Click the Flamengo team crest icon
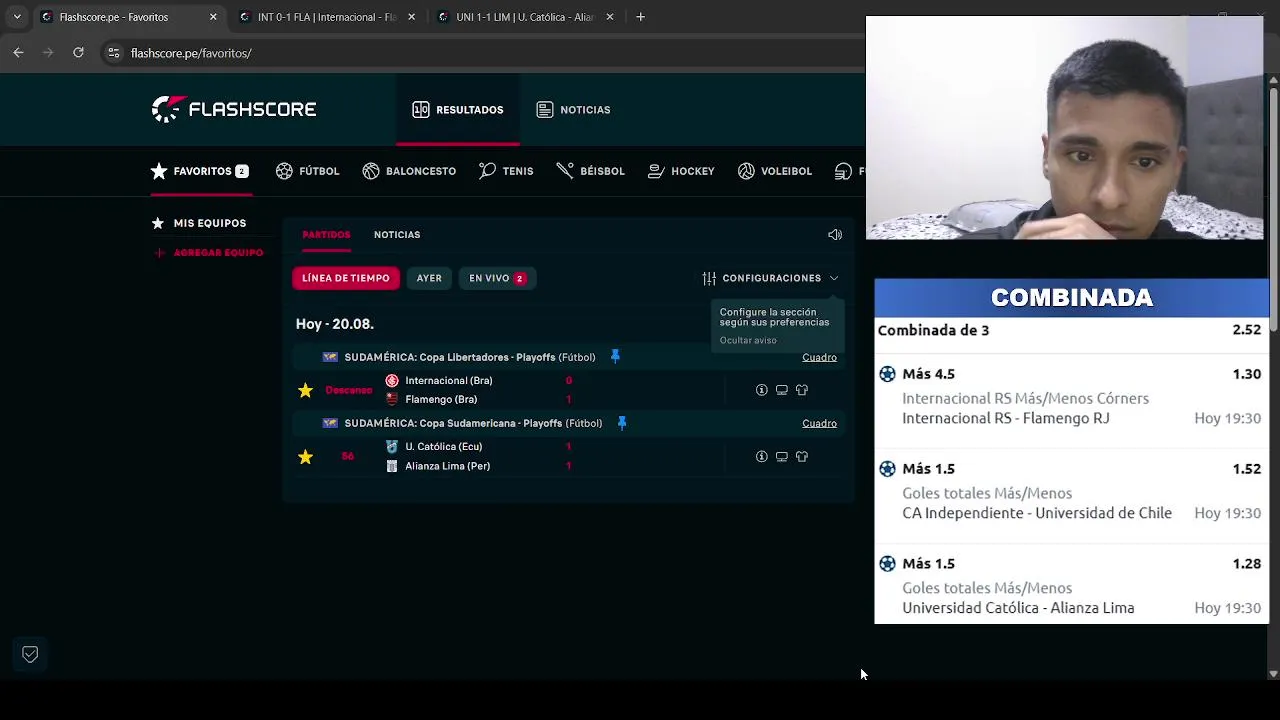1280x720 pixels. (392, 400)
